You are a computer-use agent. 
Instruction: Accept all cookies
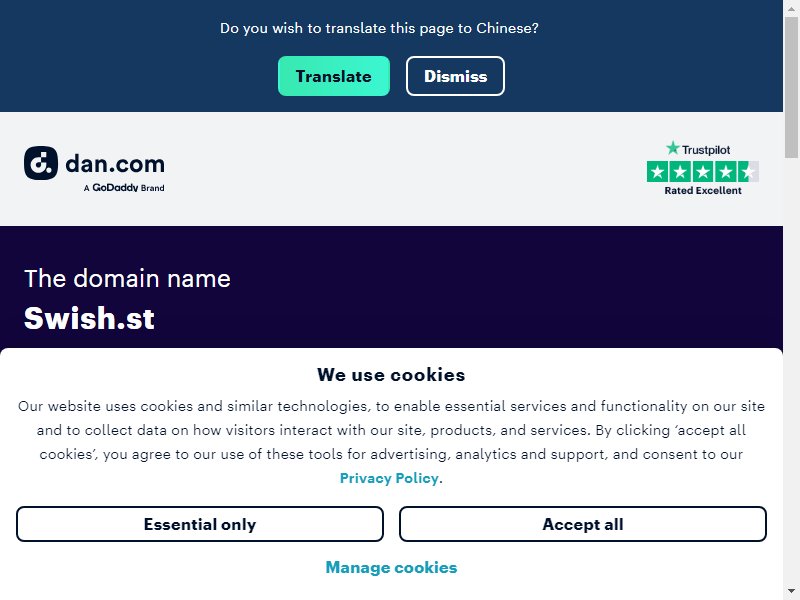pos(583,524)
